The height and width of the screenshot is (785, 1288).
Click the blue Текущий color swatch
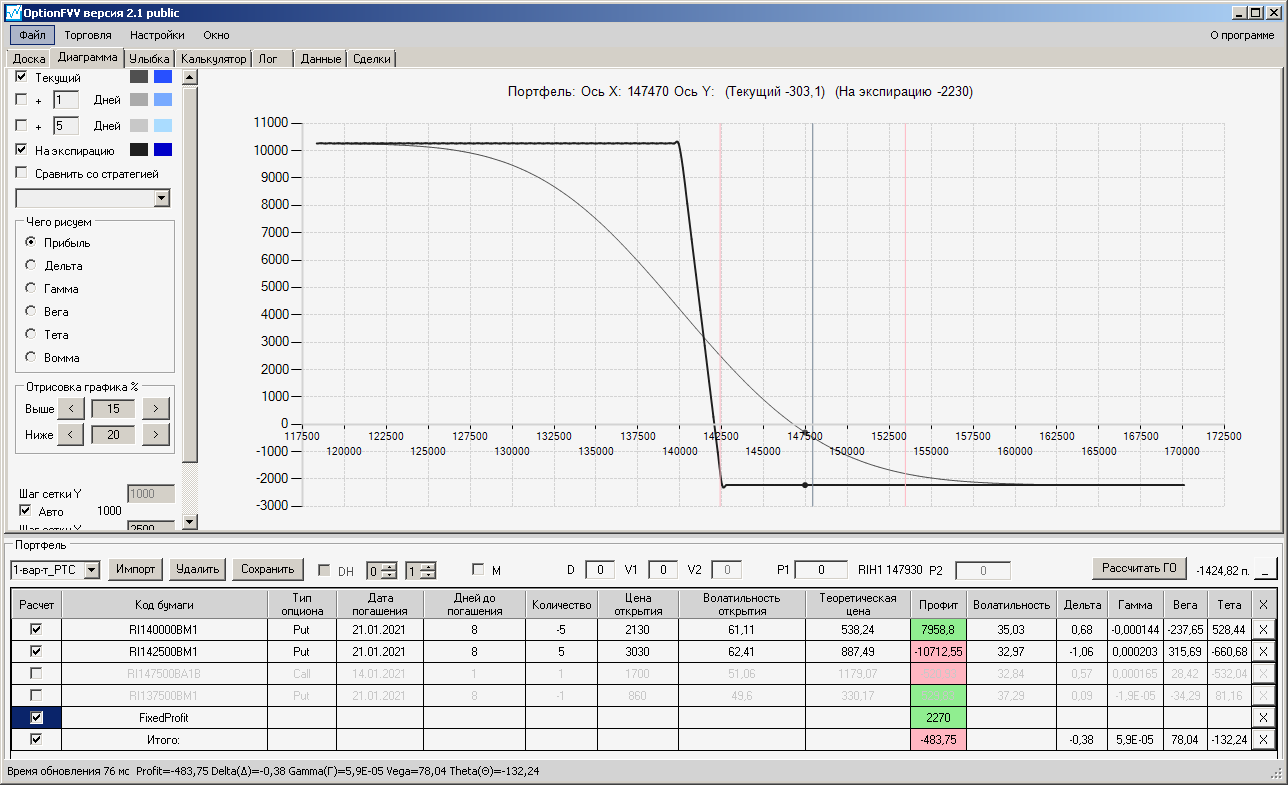pos(163,77)
